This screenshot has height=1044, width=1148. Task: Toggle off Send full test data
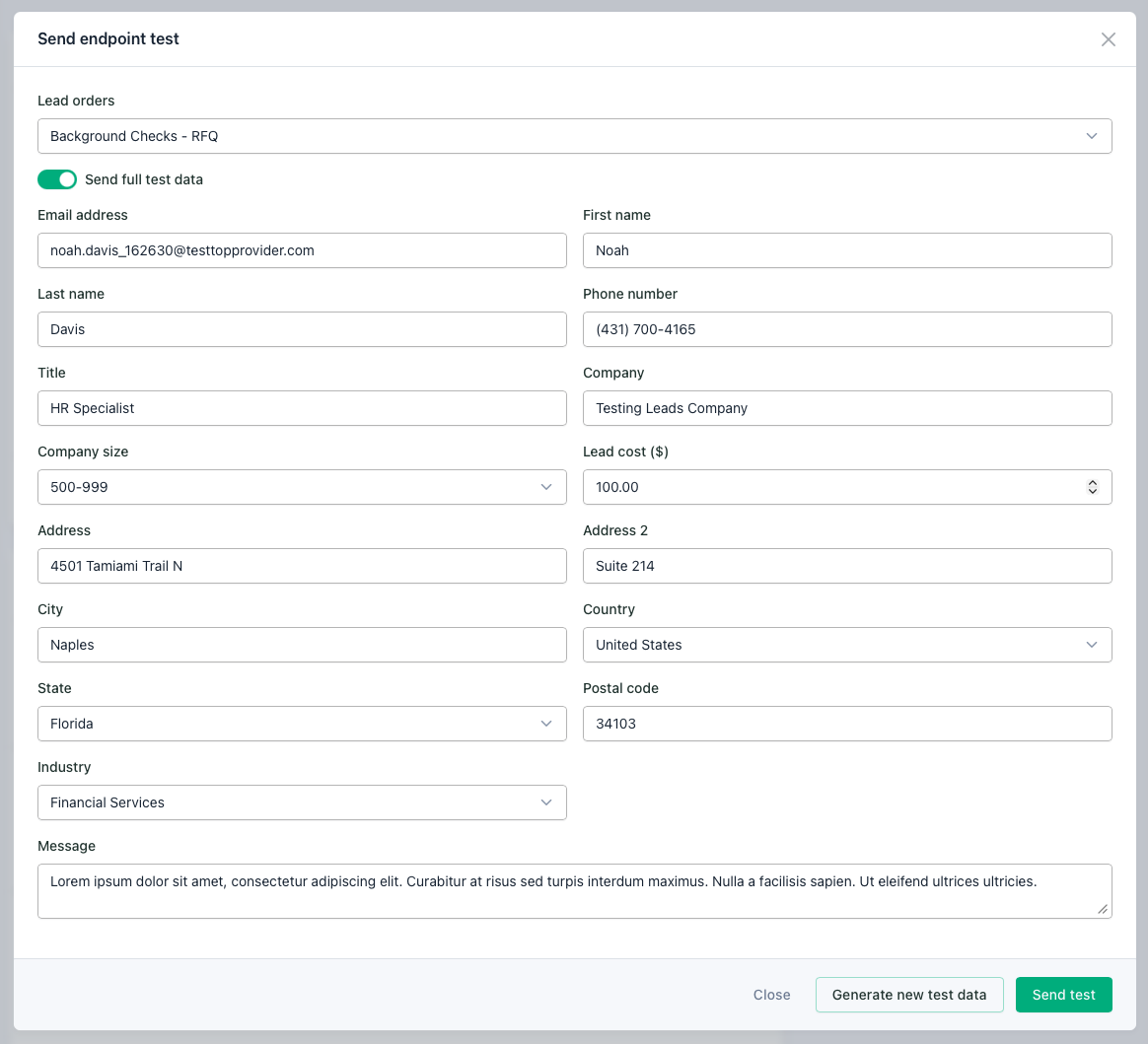56,179
